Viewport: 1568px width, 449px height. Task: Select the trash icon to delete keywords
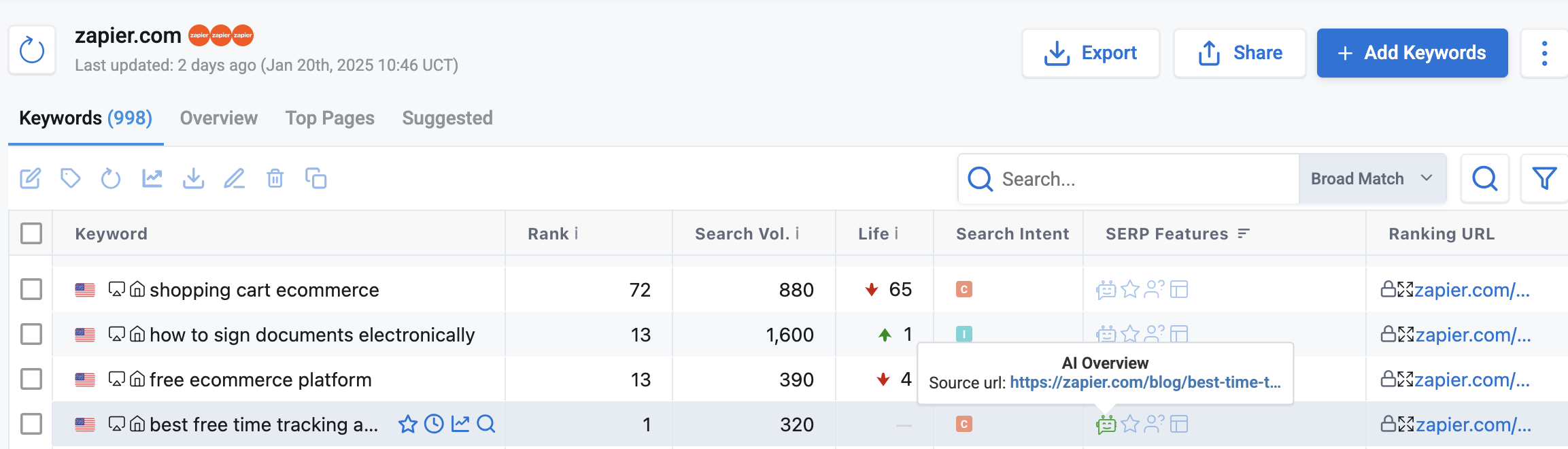pos(275,178)
